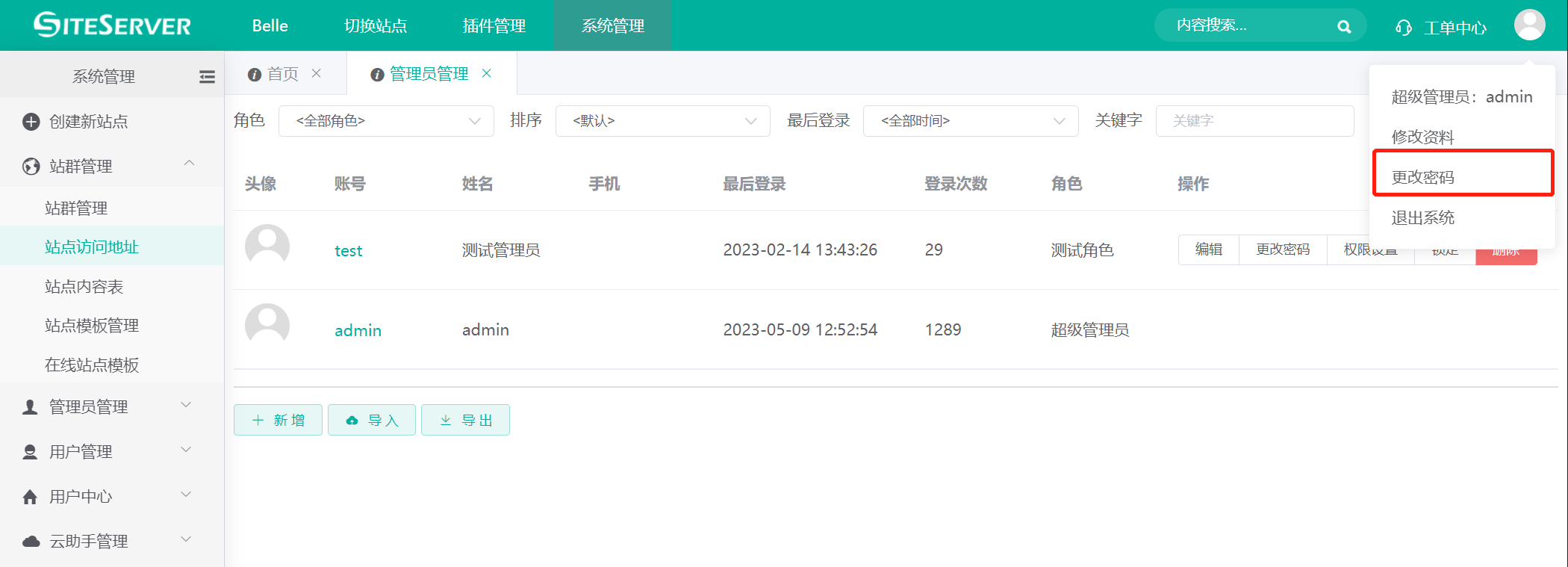Click 更改密码 button in the test row
The image size is (1568, 567).
click(1283, 250)
